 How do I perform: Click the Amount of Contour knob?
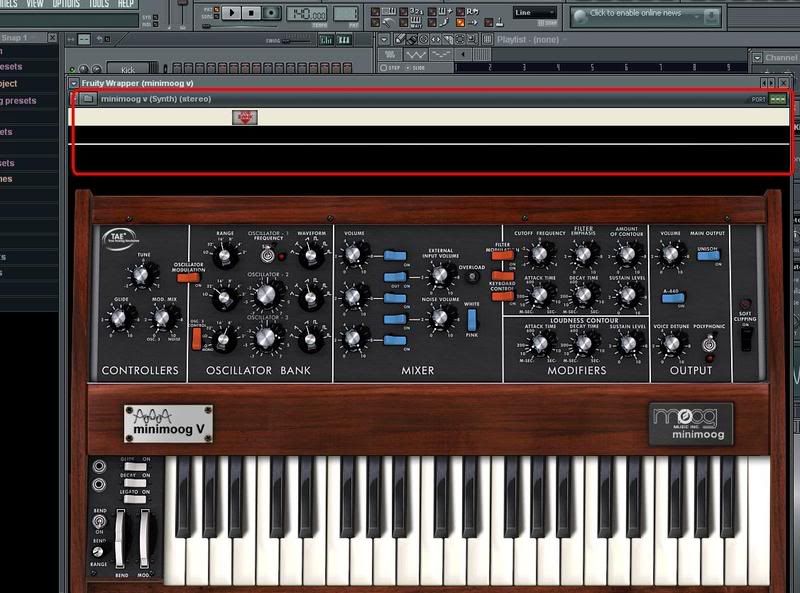point(627,253)
